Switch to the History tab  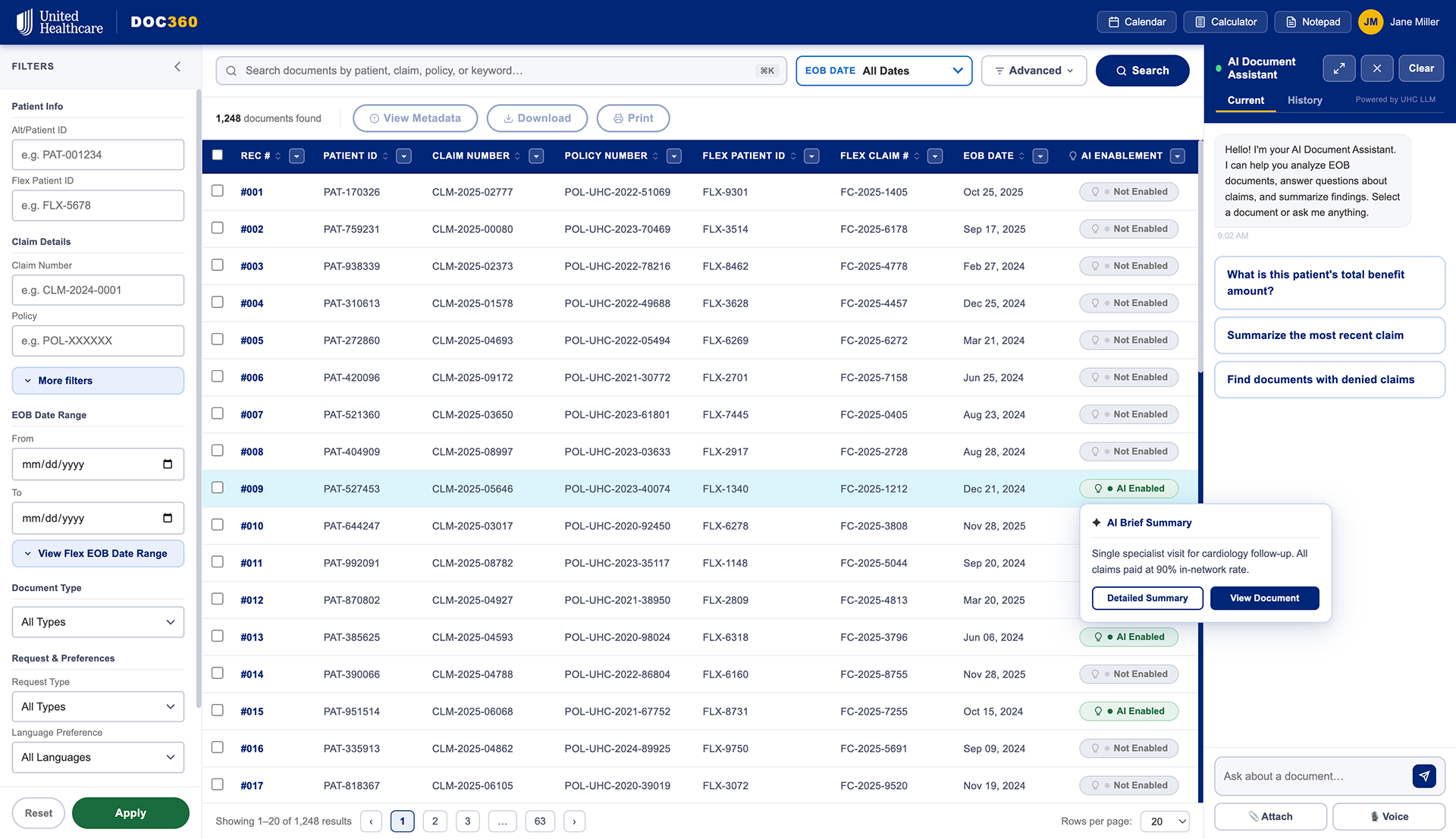coord(1304,100)
